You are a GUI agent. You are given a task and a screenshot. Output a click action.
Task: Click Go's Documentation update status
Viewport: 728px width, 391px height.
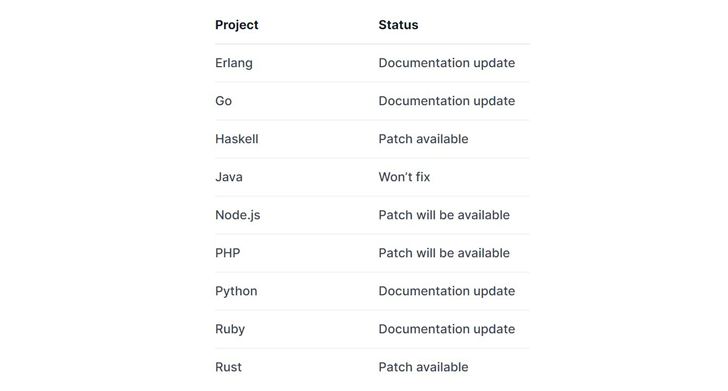(x=447, y=101)
